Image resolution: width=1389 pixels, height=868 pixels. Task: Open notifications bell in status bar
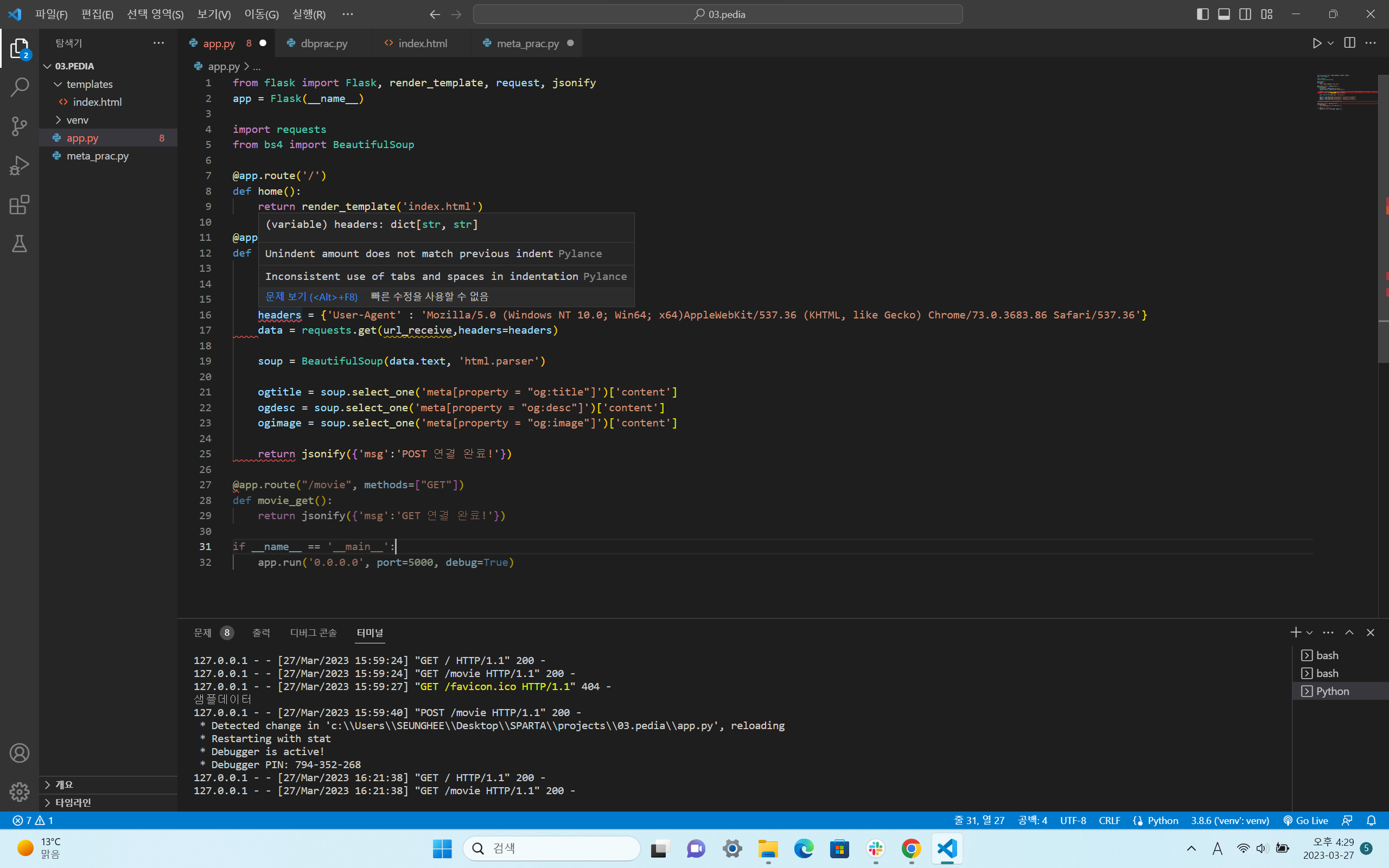click(1371, 820)
